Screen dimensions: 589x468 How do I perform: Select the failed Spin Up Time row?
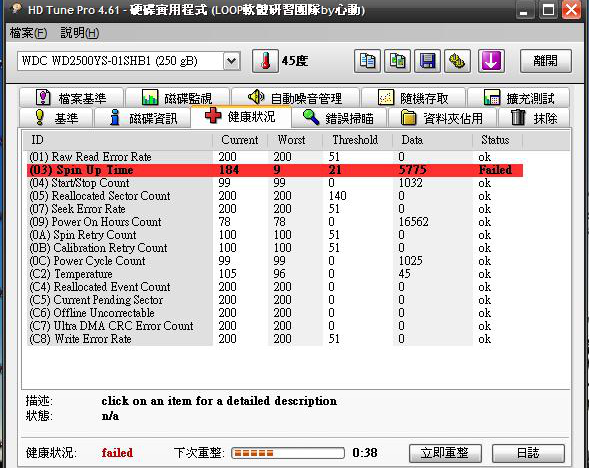(x=275, y=170)
